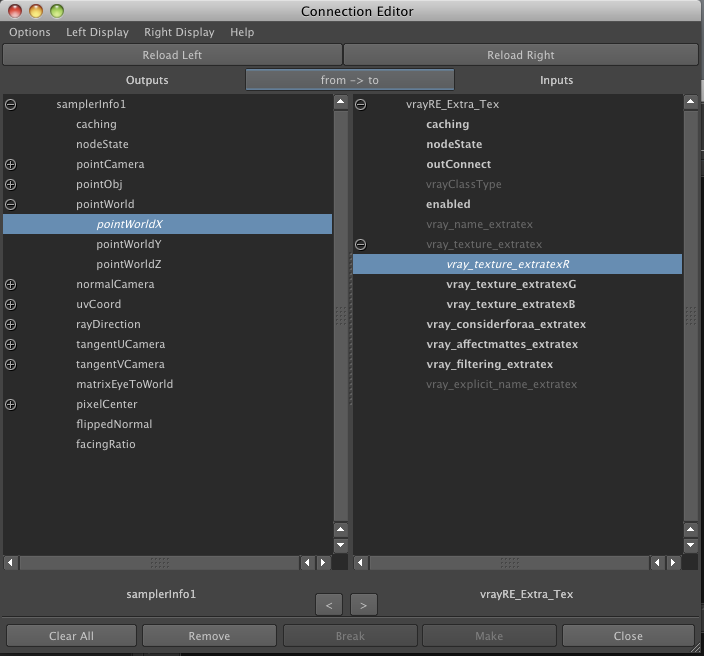
Task: Expand the pointObj attribute
Action: pyautogui.click(x=11, y=185)
